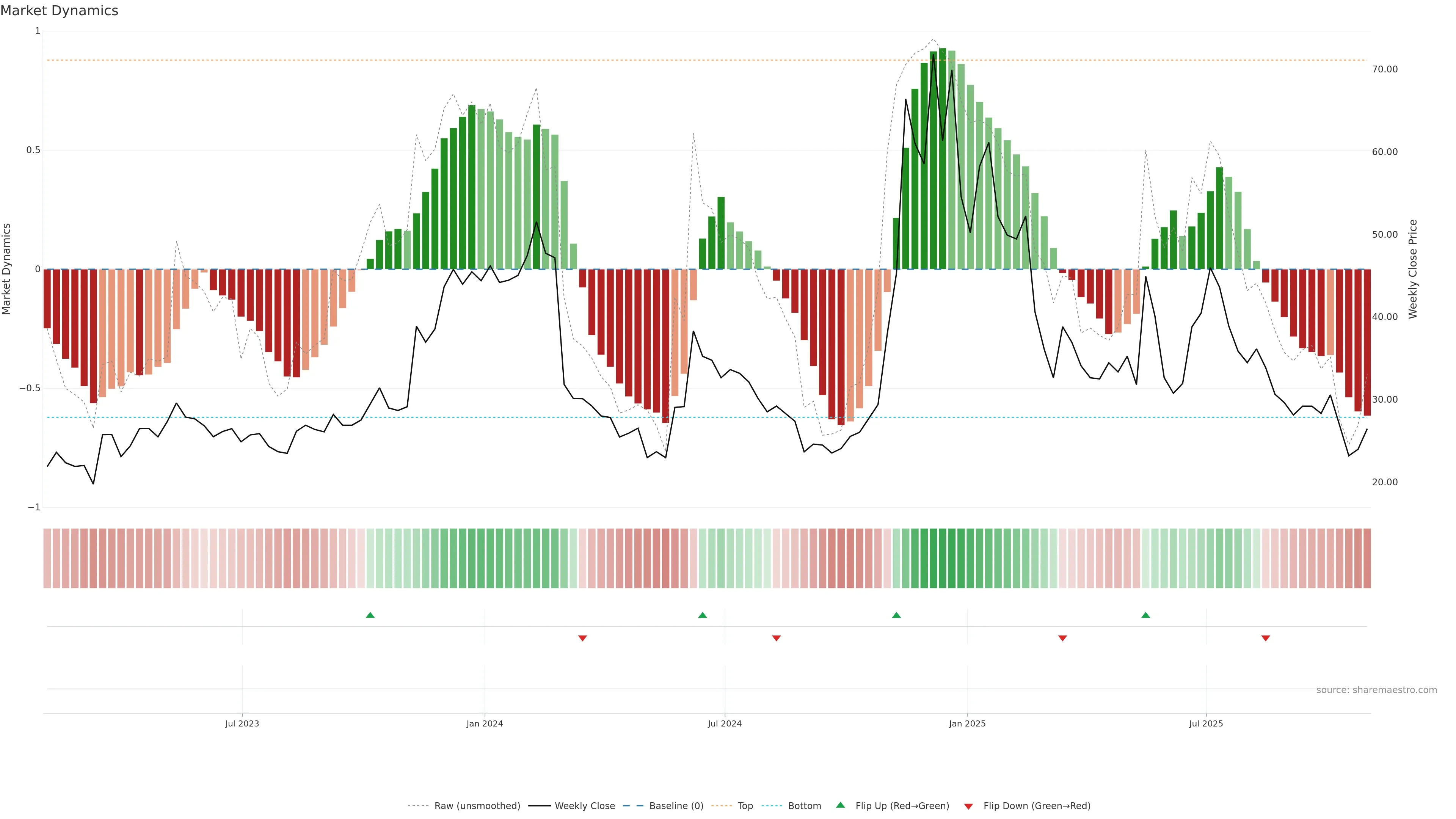Click the red Flip Down marker after Jan 2024
This screenshot has height=819, width=1456.
coord(583,638)
